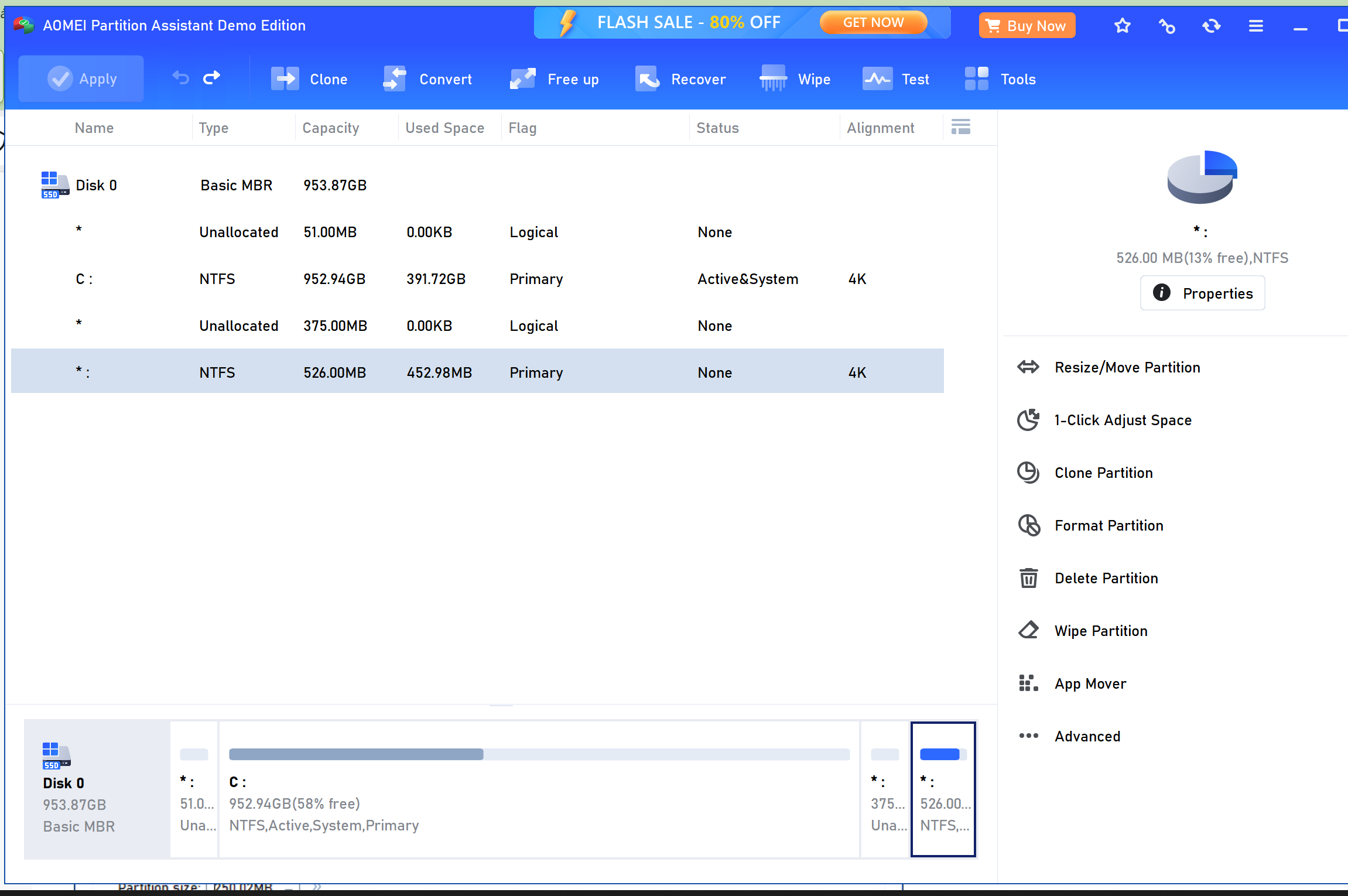The image size is (1348, 896).
Task: Redo the pending operation
Action: click(211, 78)
